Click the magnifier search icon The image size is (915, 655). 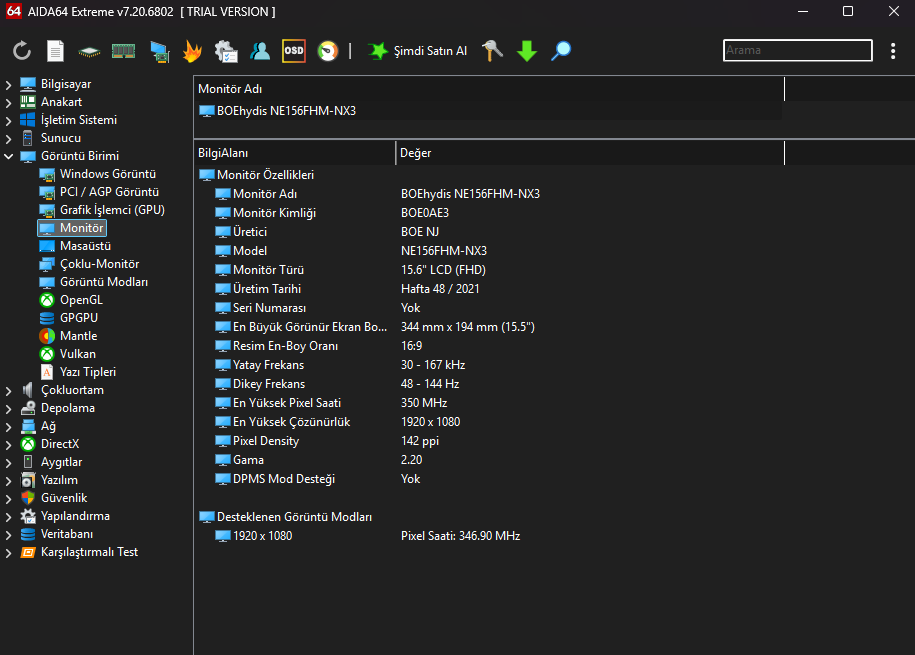[561, 51]
